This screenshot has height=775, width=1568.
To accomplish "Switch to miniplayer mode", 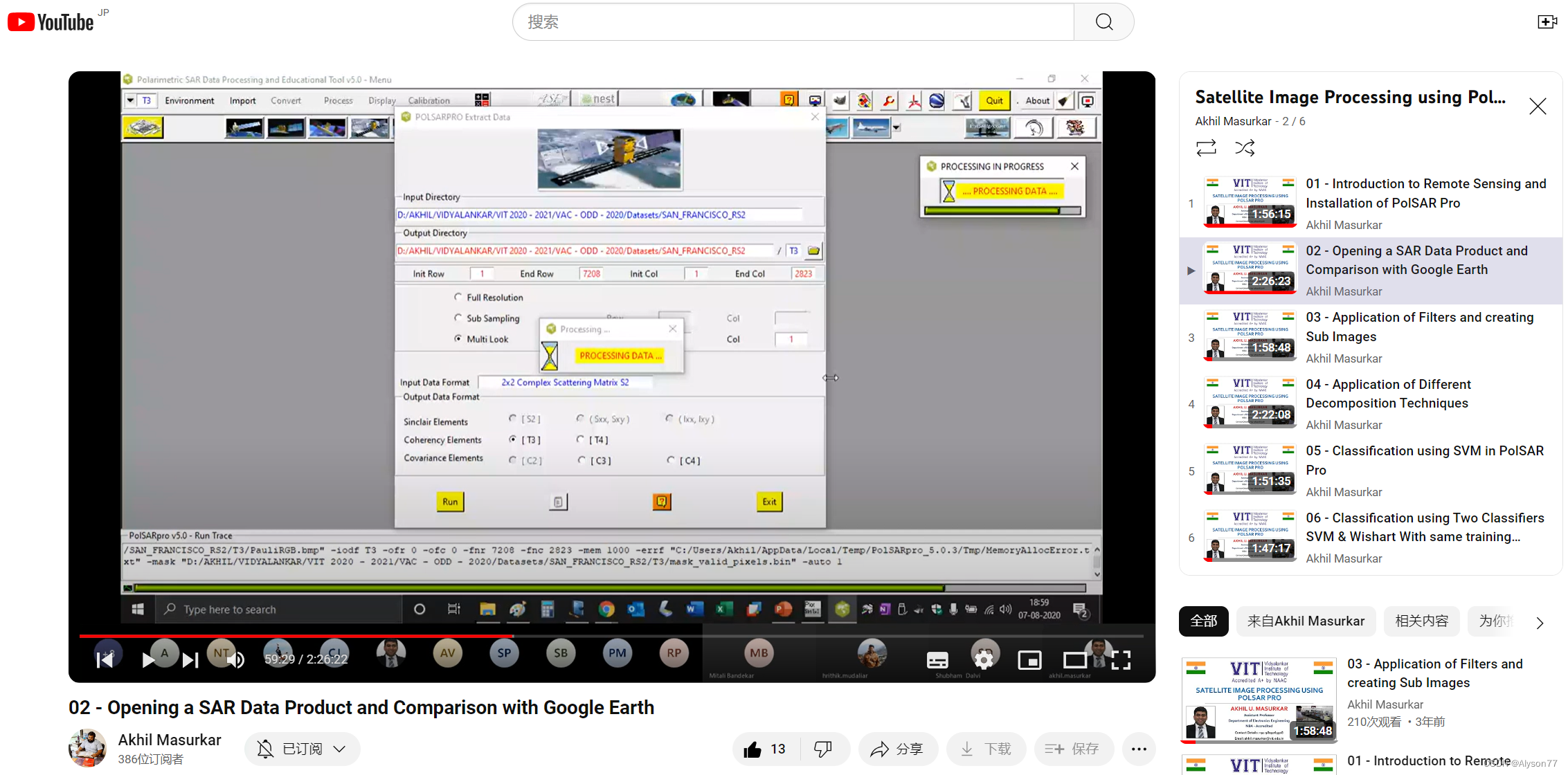I will pyautogui.click(x=1029, y=660).
